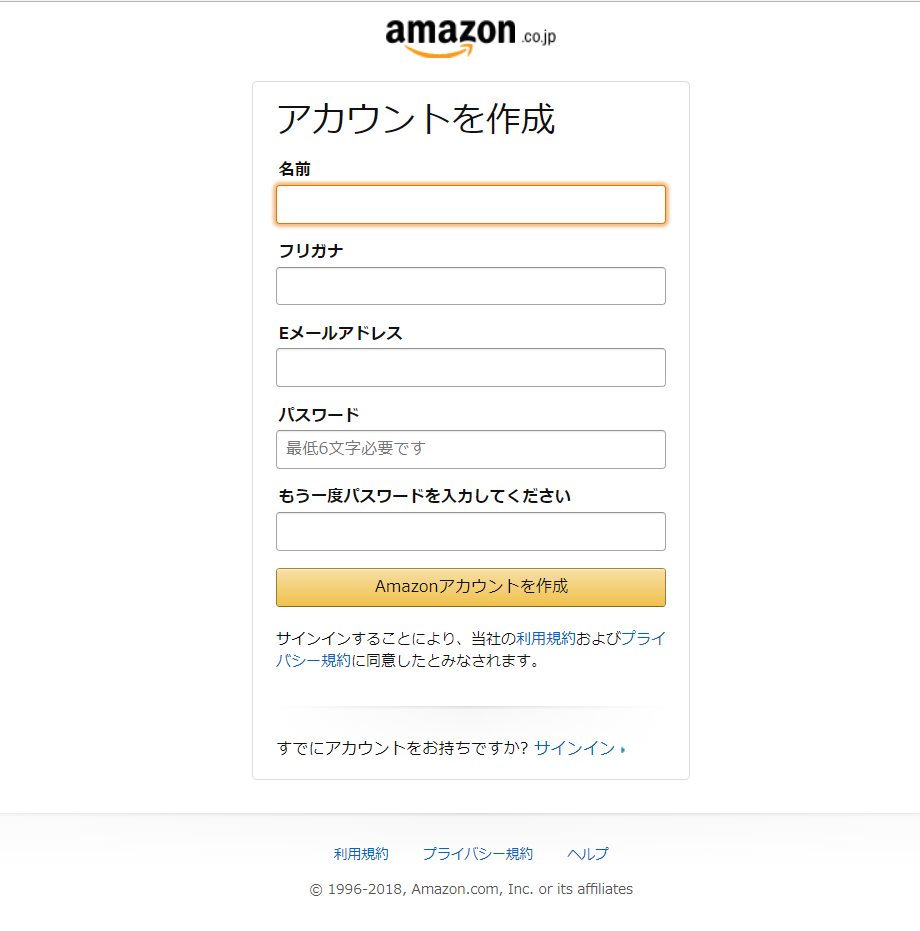Image resolution: width=920 pixels, height=931 pixels.
Task: Open the footer 利用規約 link
Action: pos(361,854)
